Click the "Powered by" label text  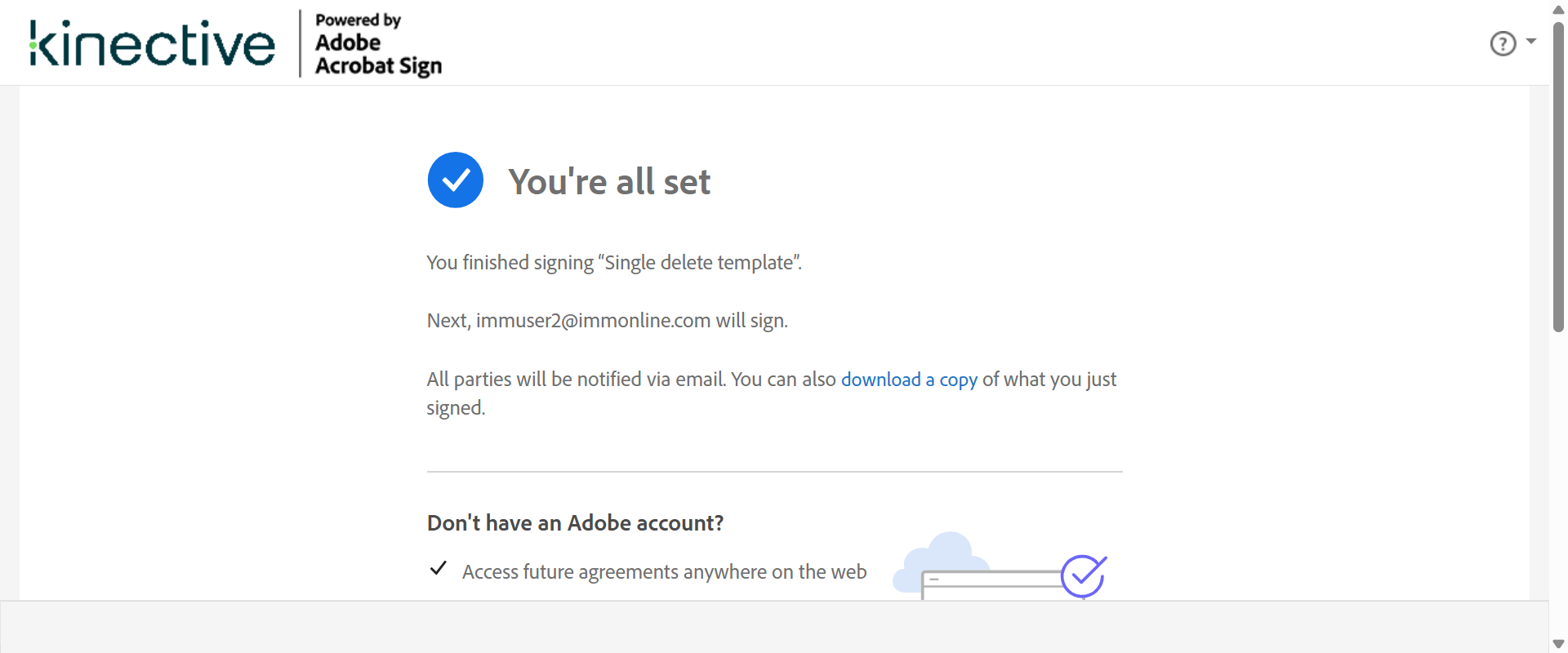[358, 20]
